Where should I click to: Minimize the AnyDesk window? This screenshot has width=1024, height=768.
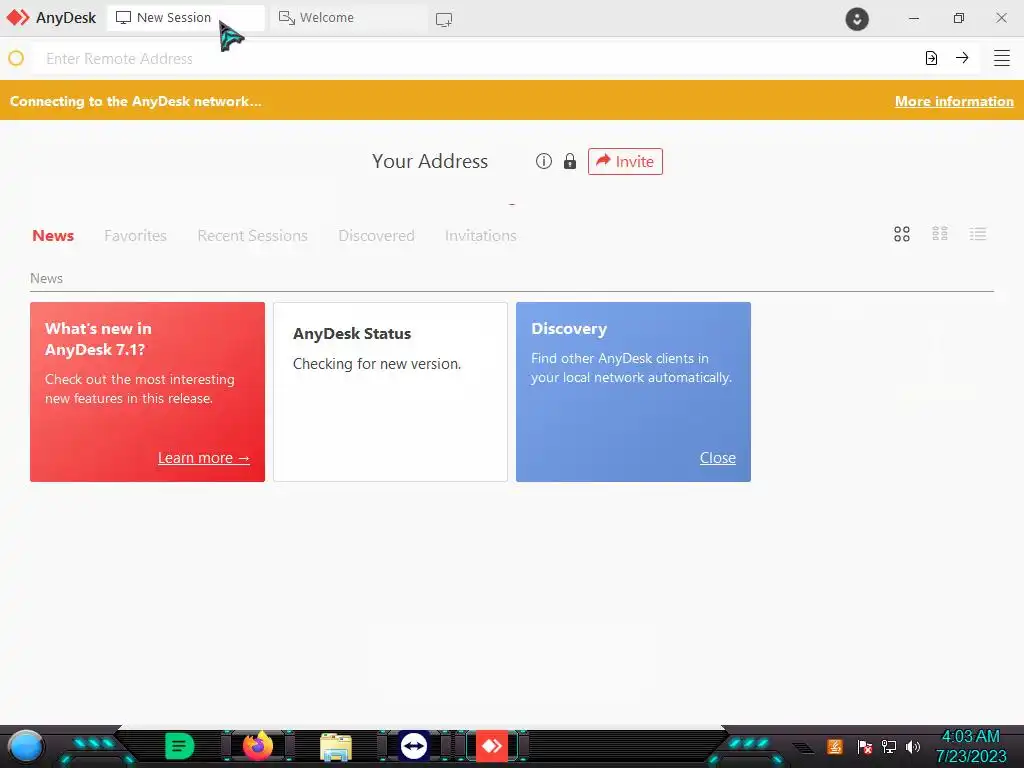[x=914, y=18]
